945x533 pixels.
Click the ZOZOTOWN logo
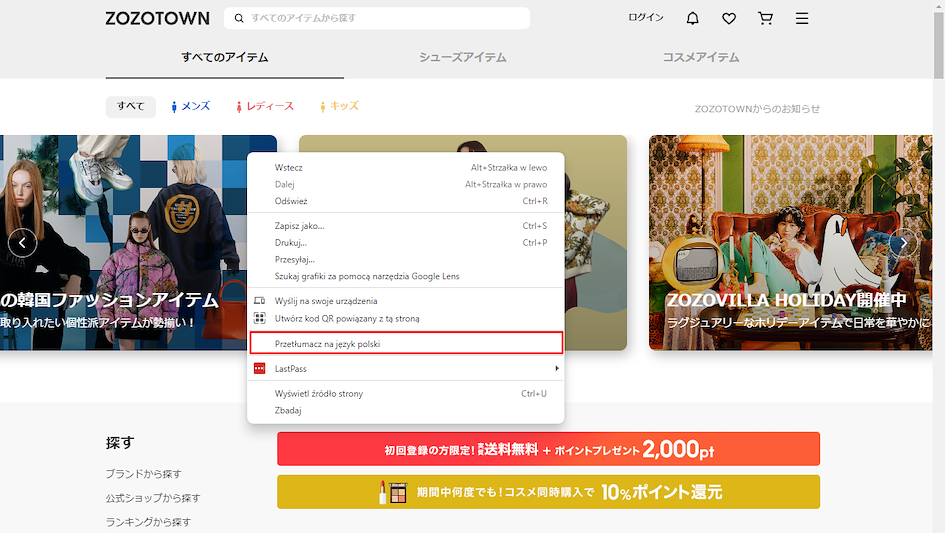point(157,18)
